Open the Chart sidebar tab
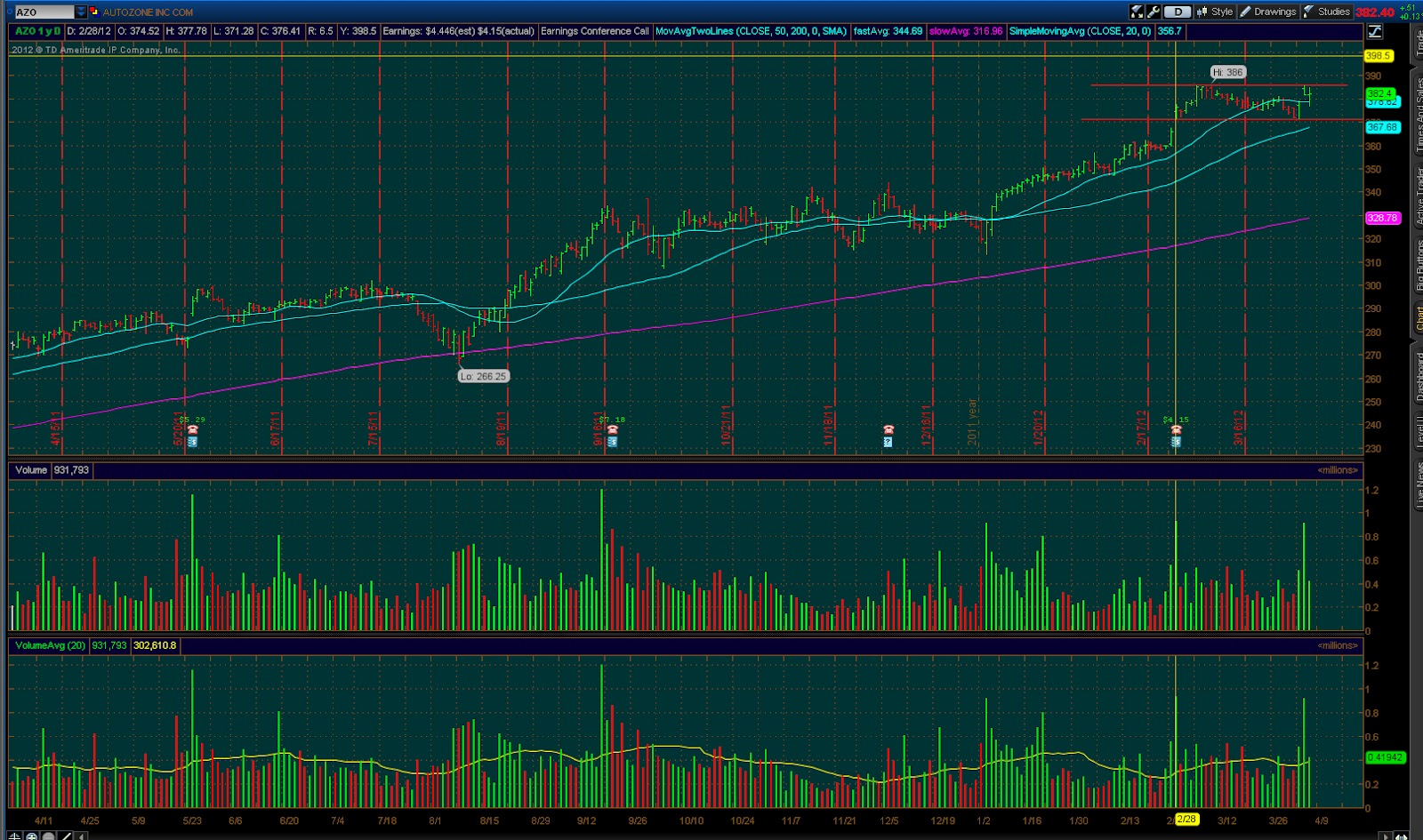Viewport: 1423px width, 840px height. tap(1419, 318)
